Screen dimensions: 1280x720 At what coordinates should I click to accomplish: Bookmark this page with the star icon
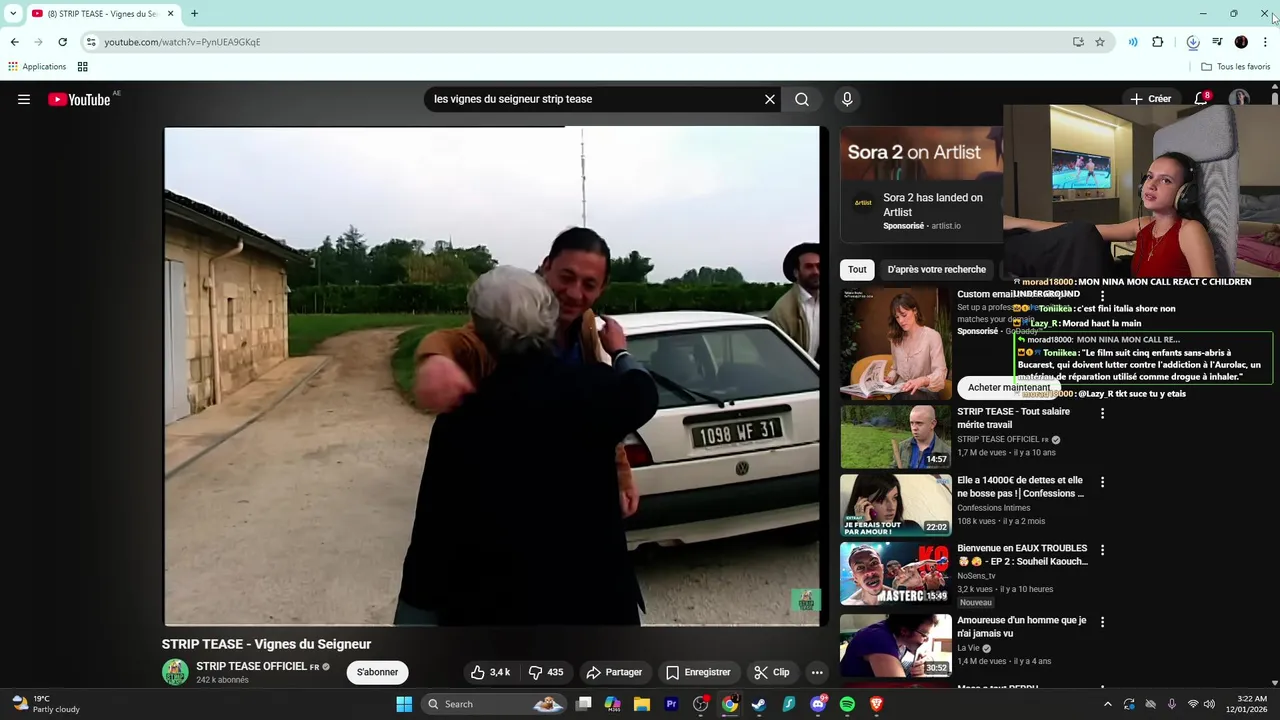1100,42
